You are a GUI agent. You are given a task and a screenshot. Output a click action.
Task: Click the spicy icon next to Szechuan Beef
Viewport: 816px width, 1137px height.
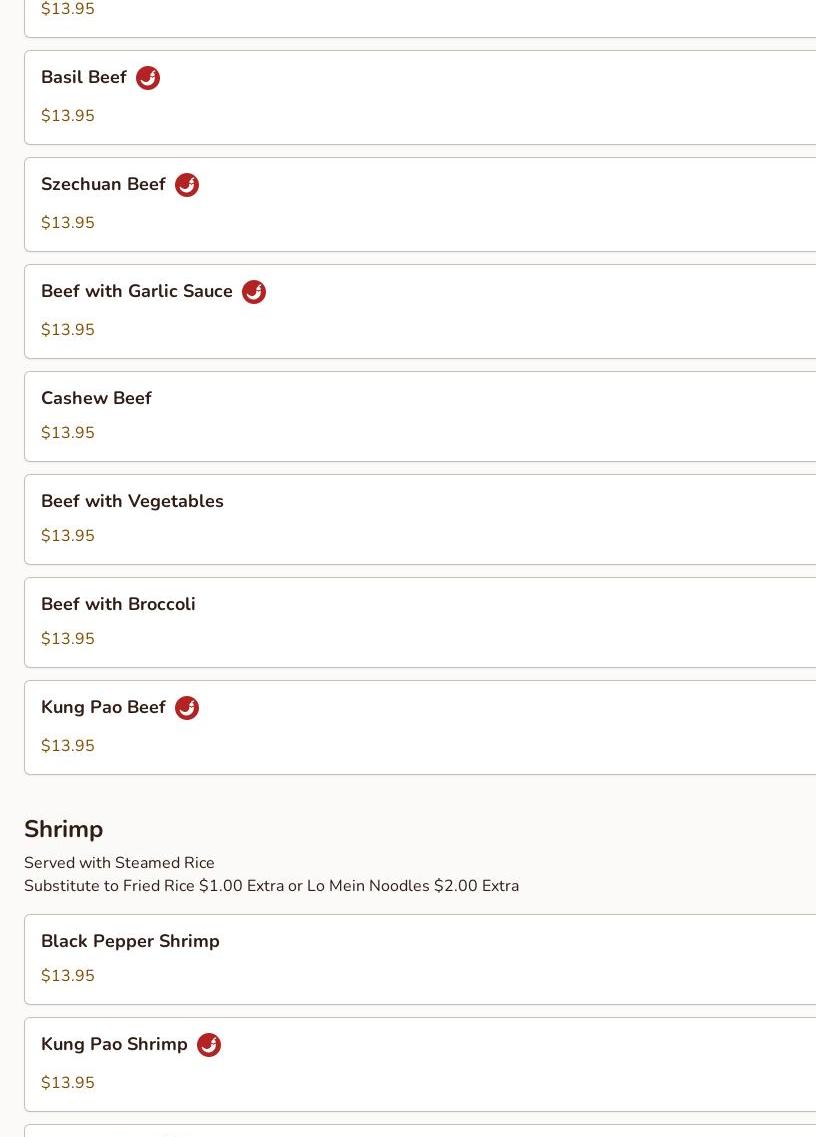[187, 185]
